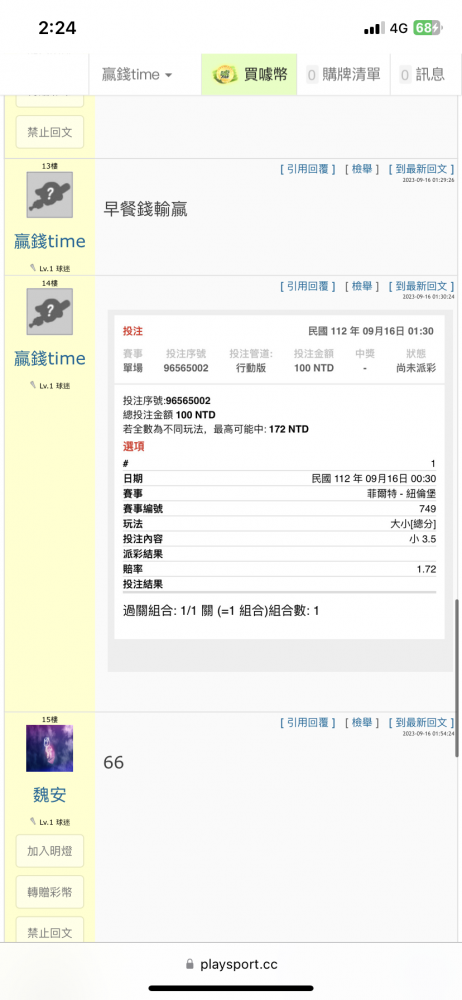Screen dimensions: 462x1000
Task: Click 檢舉 on the 13樓 post
Action: tap(362, 169)
